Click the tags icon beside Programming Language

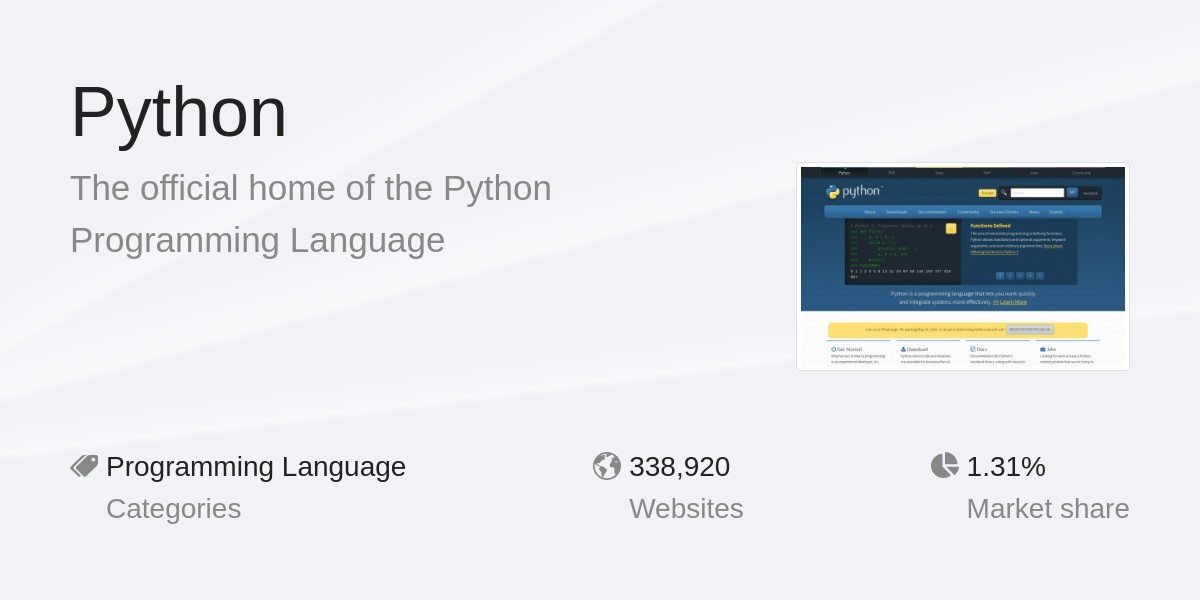[x=84, y=466]
